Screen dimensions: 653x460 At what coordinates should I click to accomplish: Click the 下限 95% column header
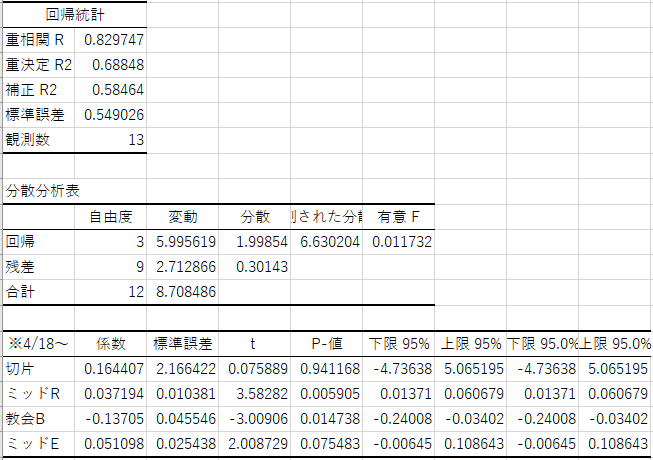(399, 344)
